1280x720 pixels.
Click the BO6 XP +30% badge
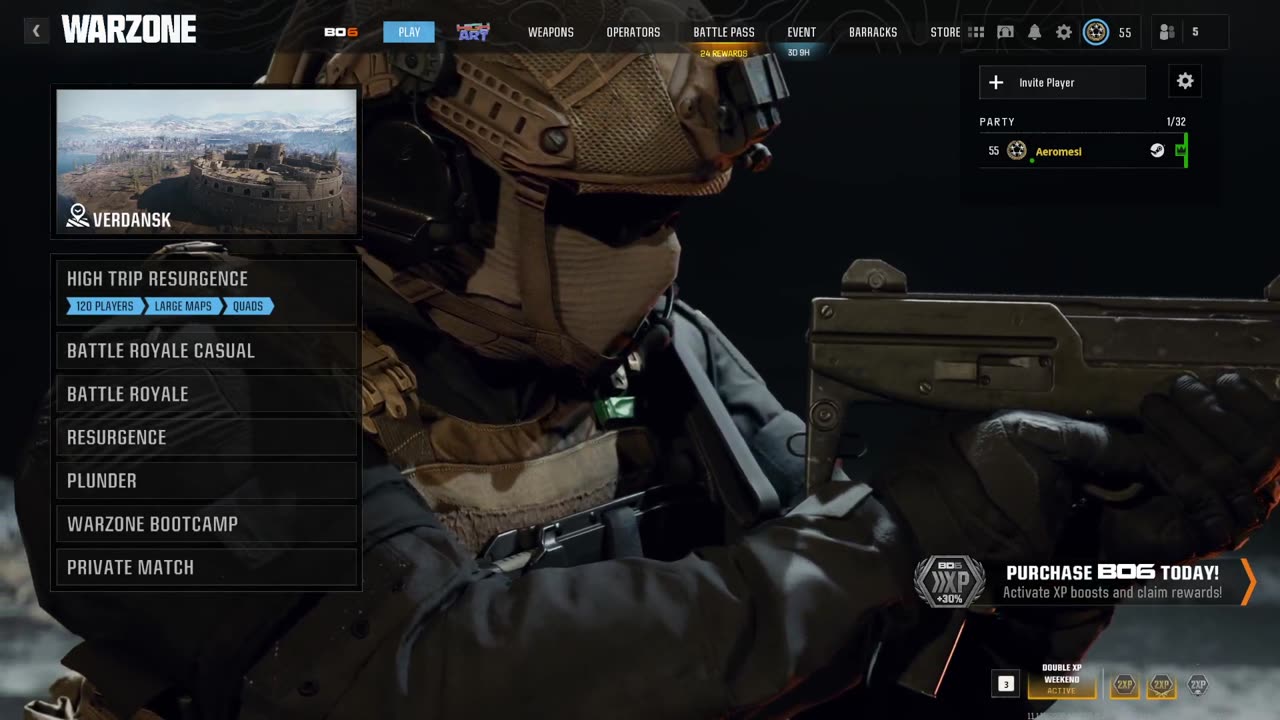tap(950, 582)
